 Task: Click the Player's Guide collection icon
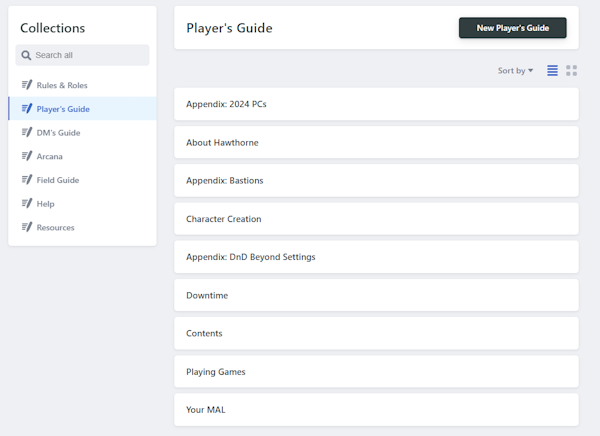[x=27, y=109]
